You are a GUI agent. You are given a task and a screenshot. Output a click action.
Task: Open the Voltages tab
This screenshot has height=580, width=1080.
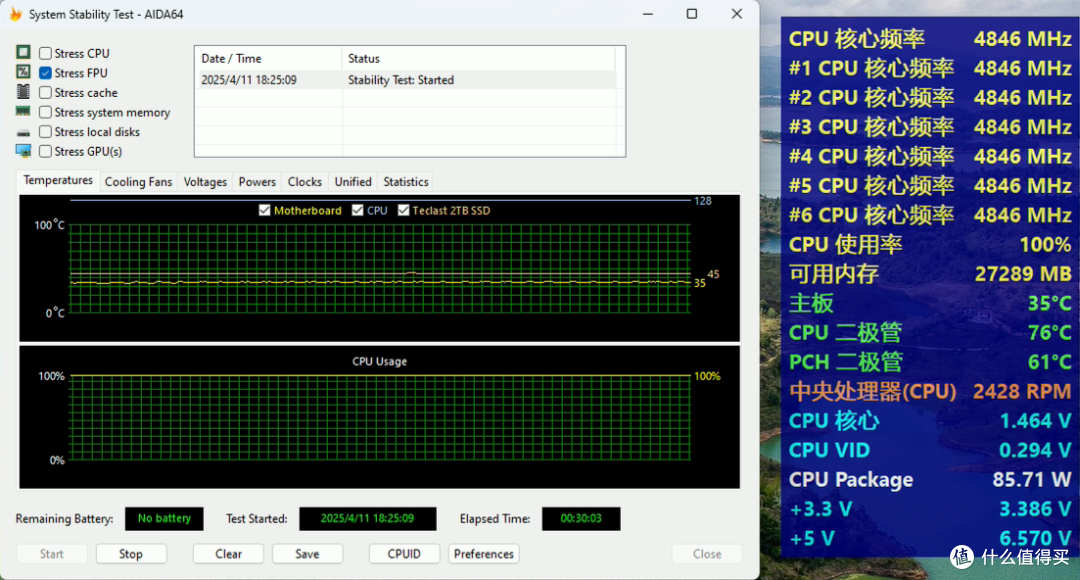point(205,182)
